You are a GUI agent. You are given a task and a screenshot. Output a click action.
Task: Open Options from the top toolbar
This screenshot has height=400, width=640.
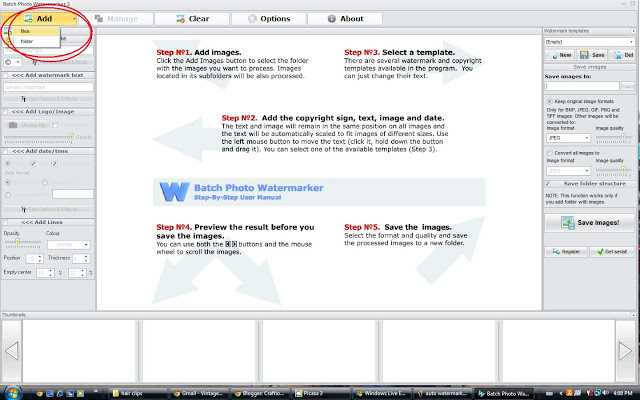(x=269, y=19)
